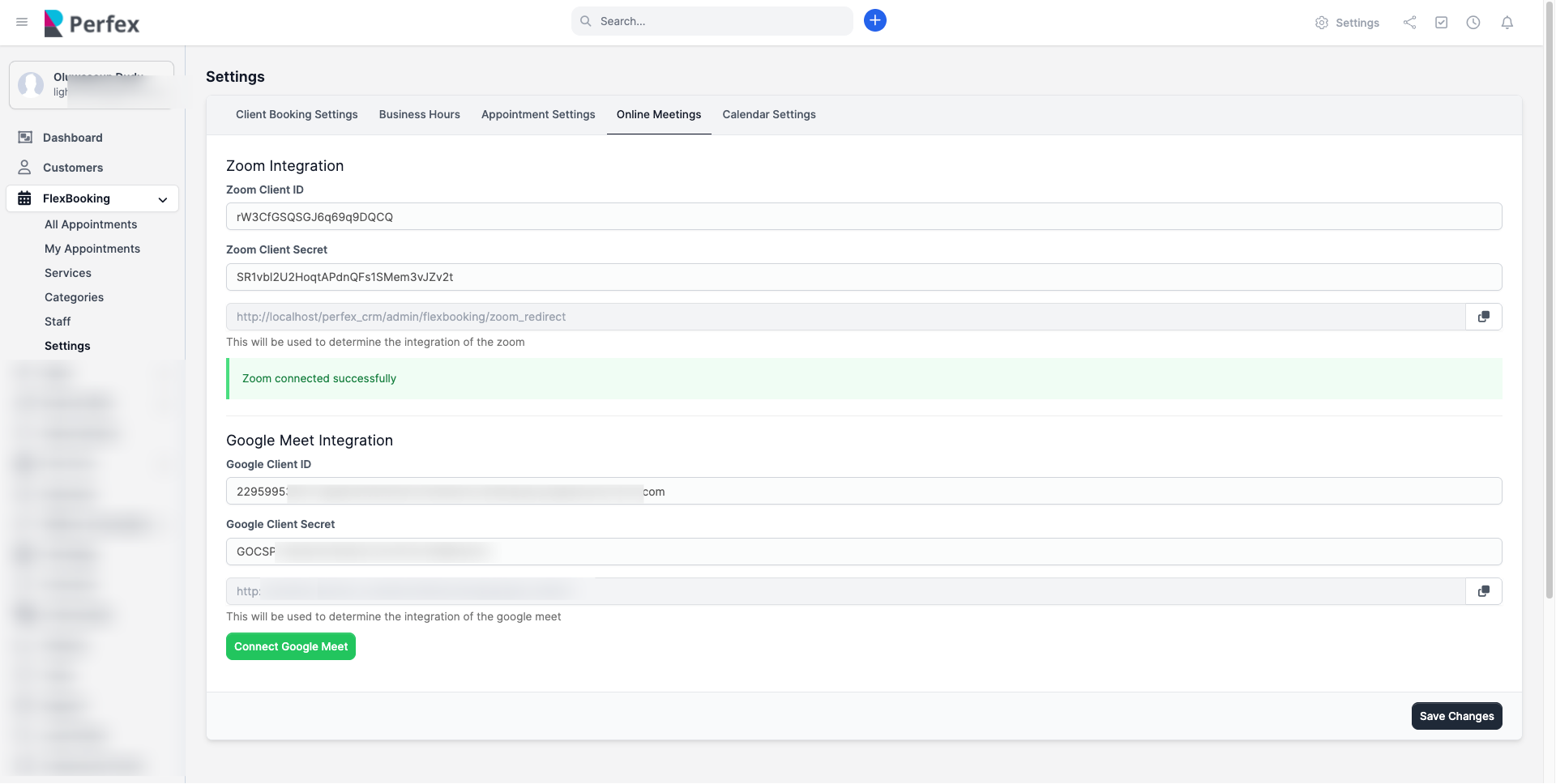Screen dimensions: 1556x784
Task: Open All Appointments in the sidebar
Action: (91, 224)
